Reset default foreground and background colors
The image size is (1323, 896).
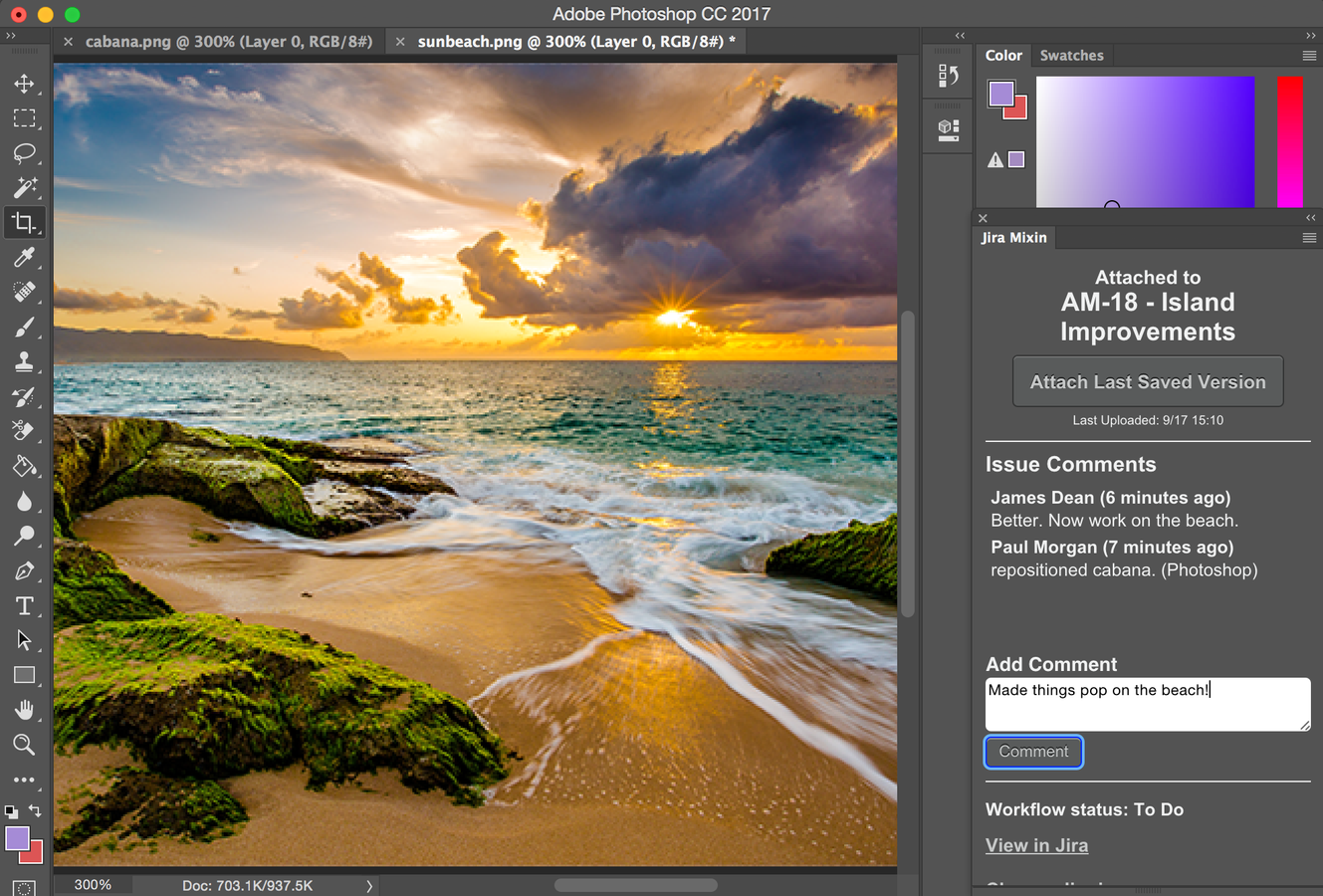pos(11,811)
